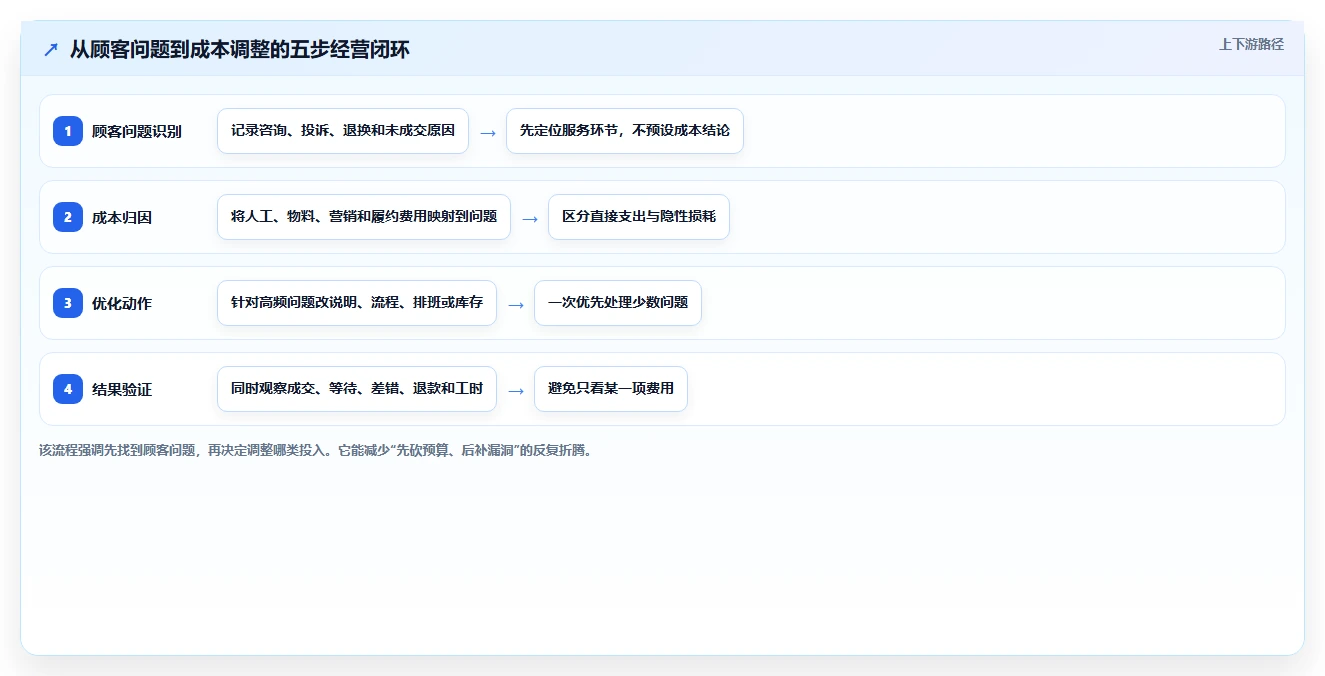1325x676 pixels.
Task: Select the box 避免只看某一项费用
Action: [611, 389]
